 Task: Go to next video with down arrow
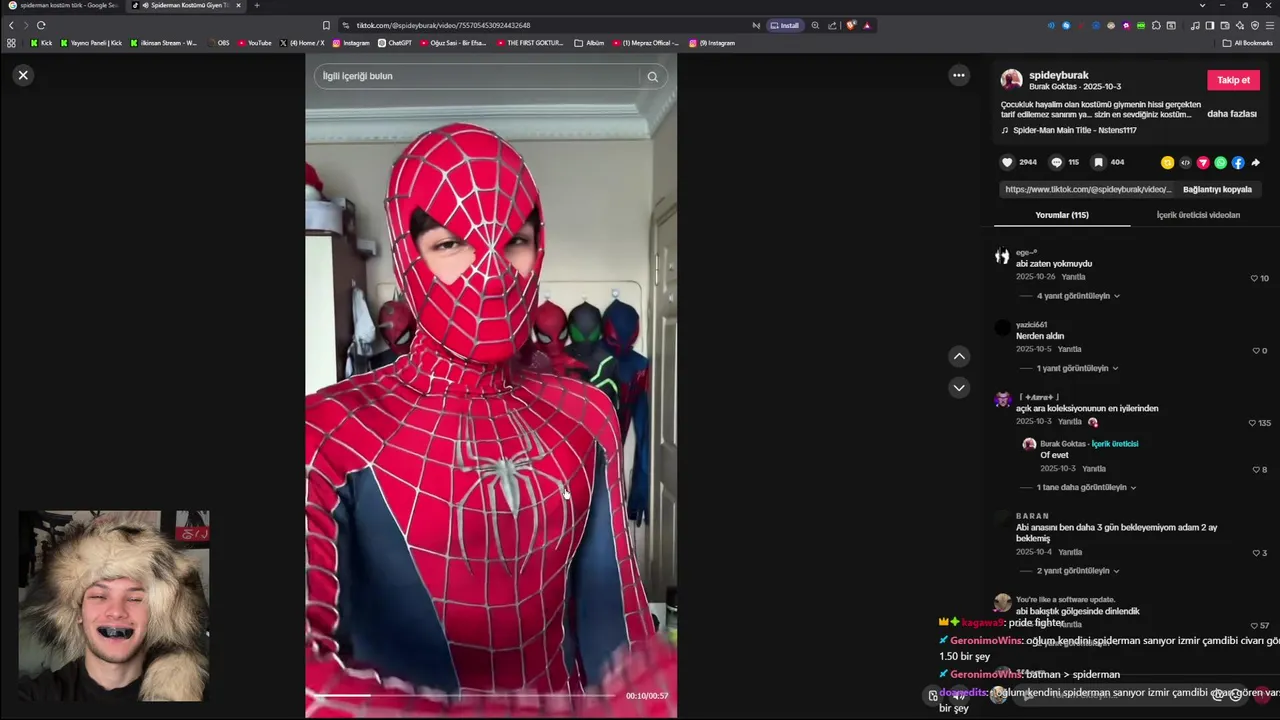click(x=959, y=387)
